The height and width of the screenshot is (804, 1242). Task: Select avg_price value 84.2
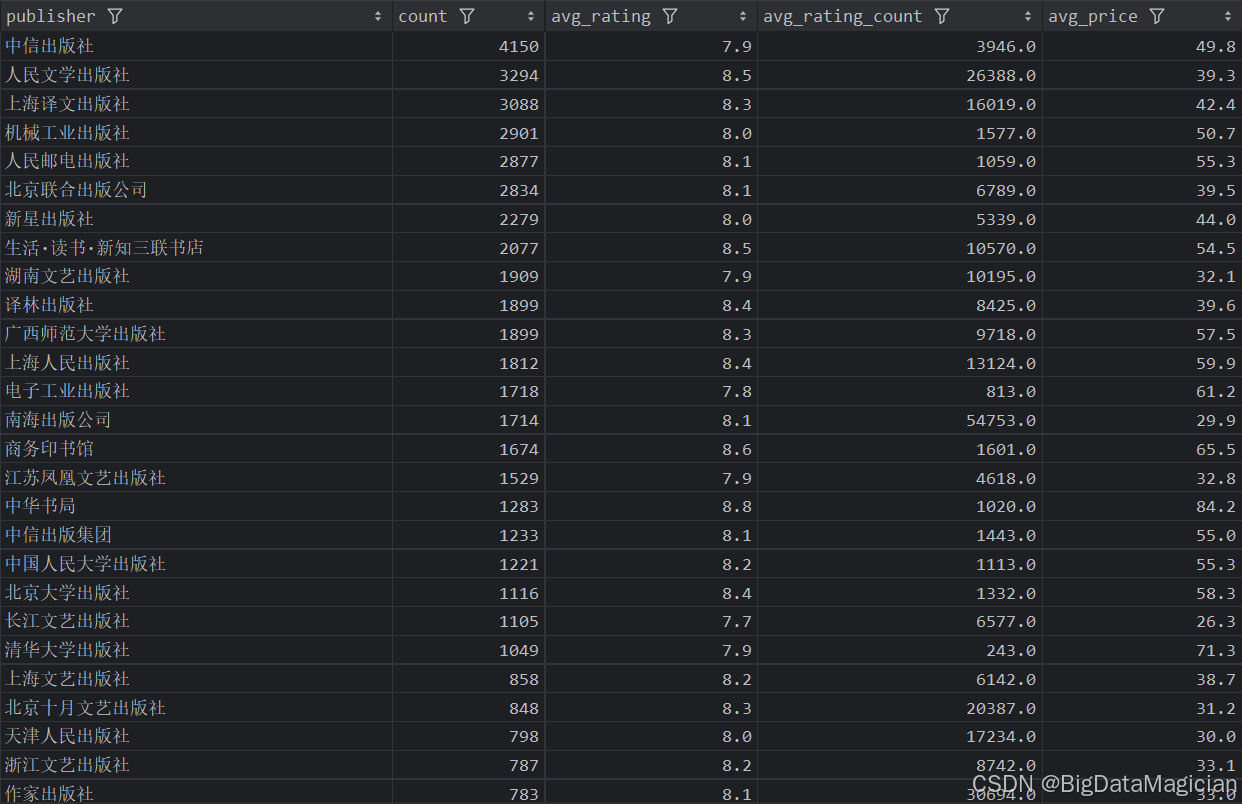click(x=1216, y=507)
